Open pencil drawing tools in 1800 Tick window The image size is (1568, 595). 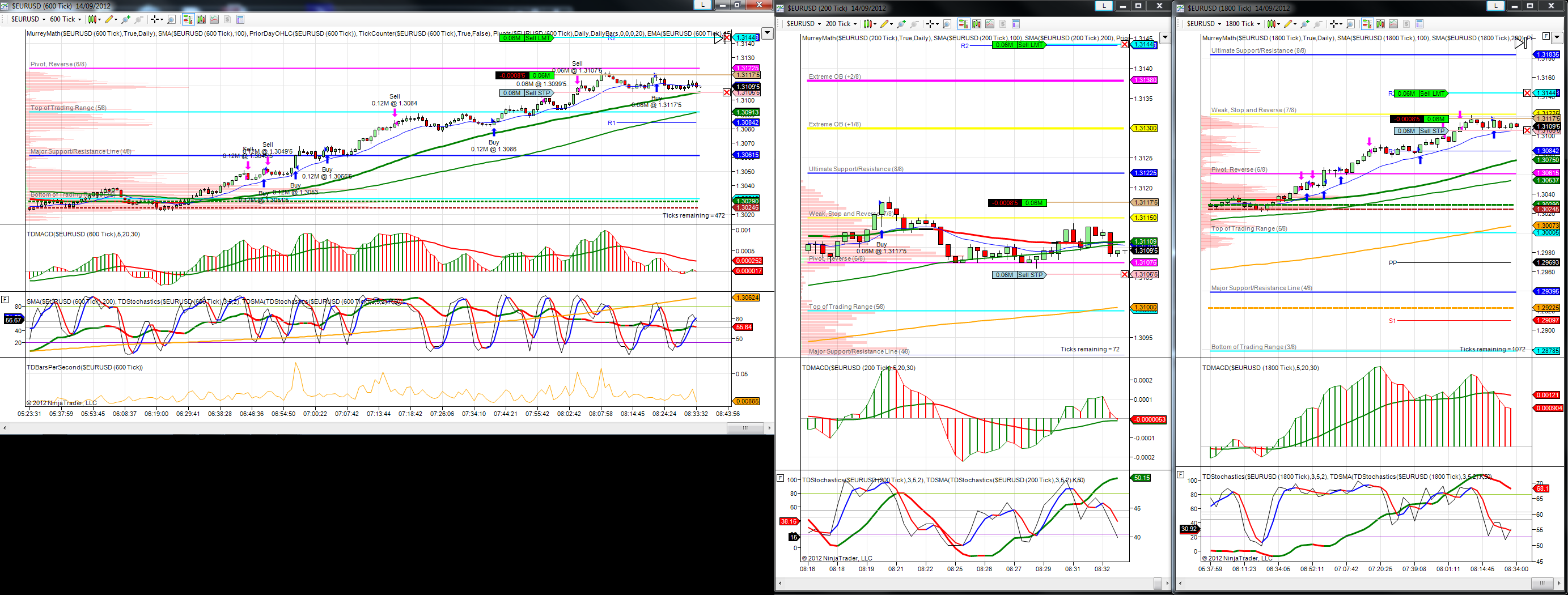(x=1289, y=24)
